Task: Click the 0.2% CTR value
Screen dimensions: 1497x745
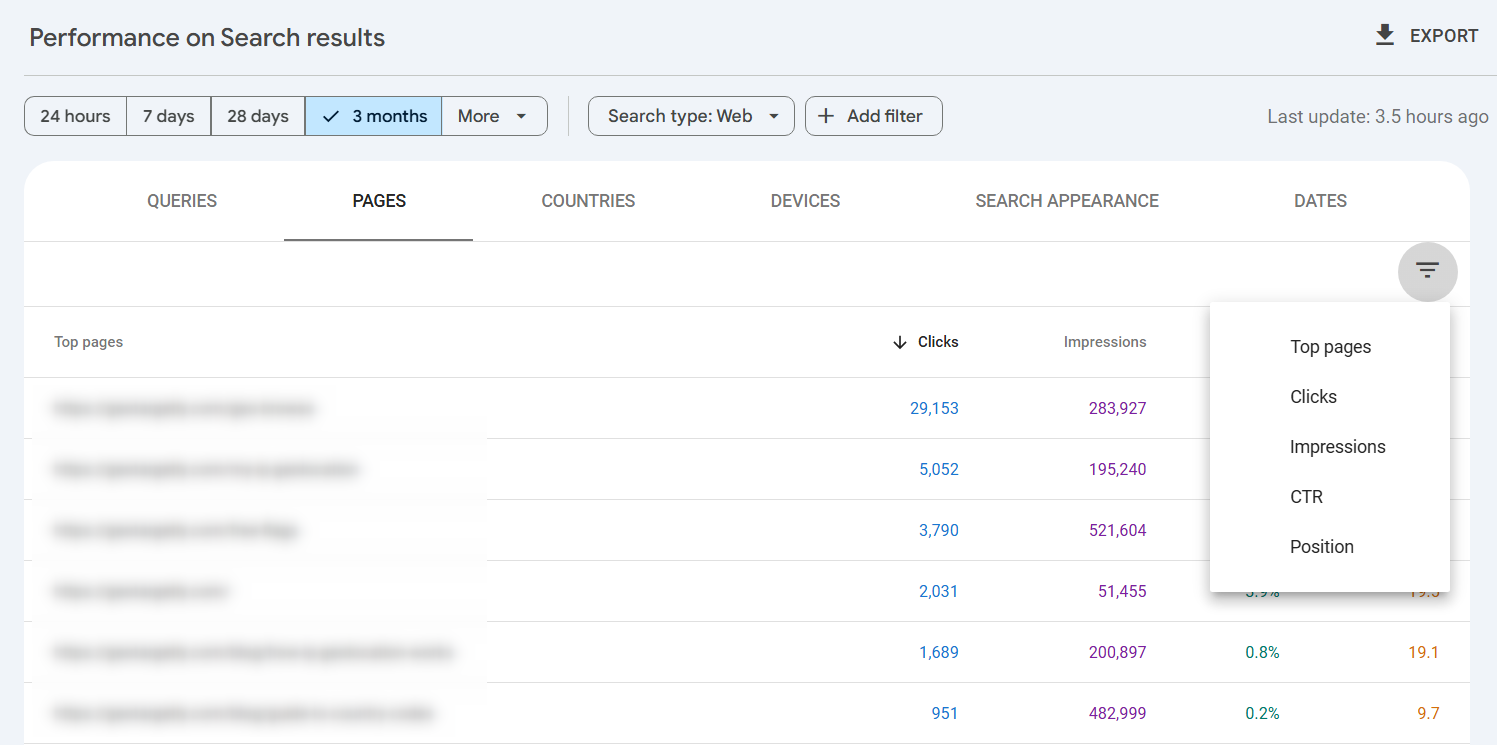Action: [x=1262, y=713]
